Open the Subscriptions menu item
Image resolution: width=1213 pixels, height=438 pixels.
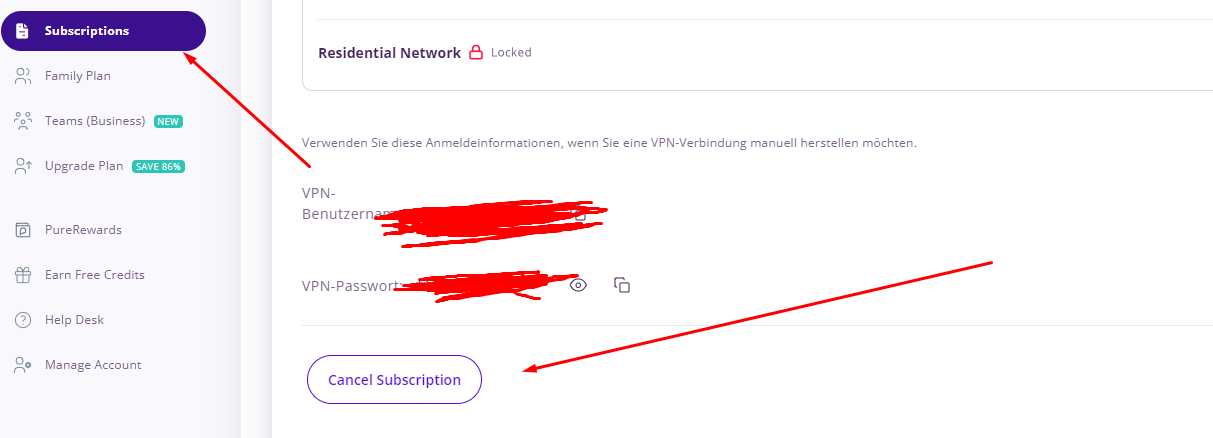point(104,31)
